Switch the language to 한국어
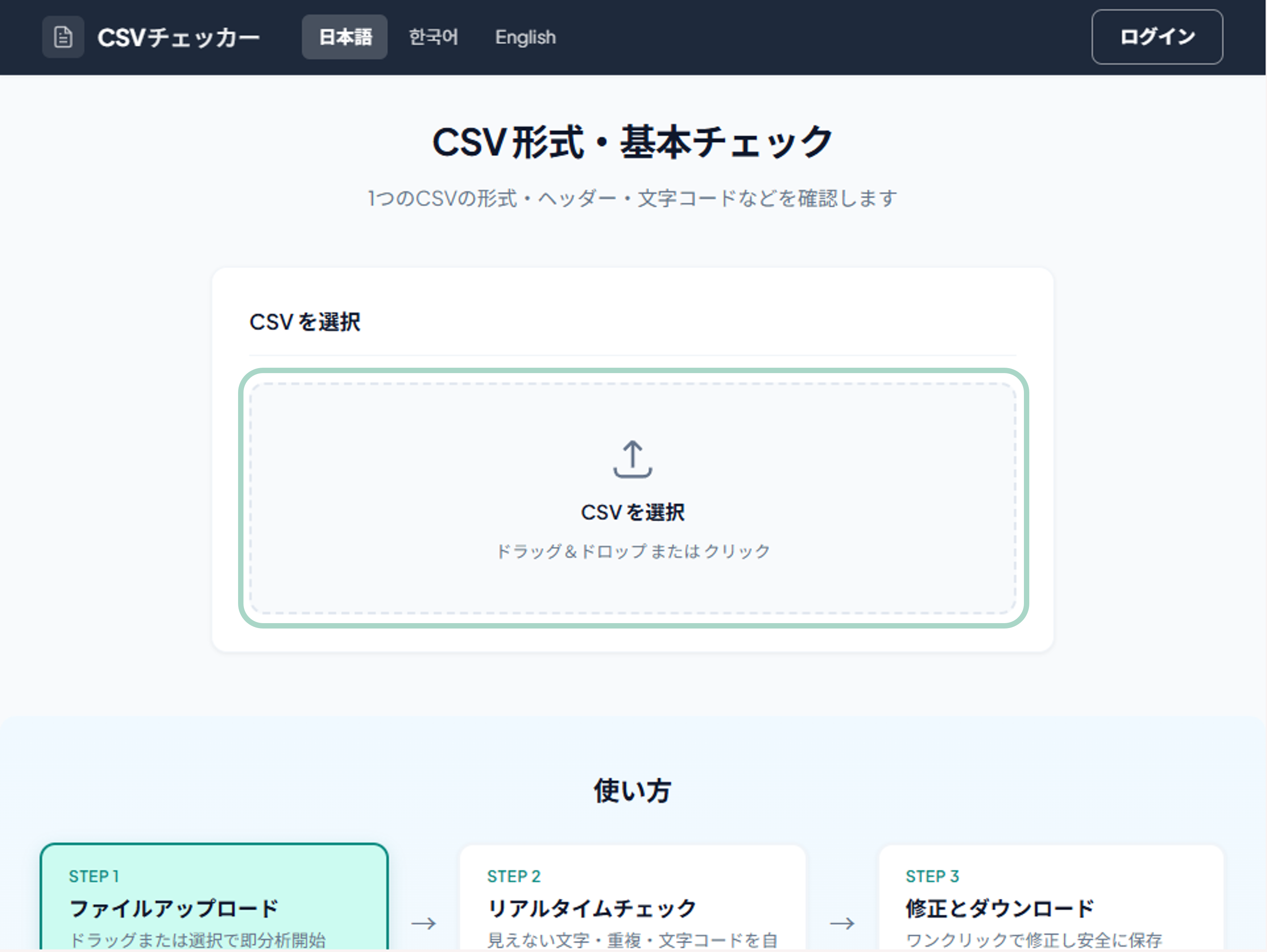 point(433,37)
